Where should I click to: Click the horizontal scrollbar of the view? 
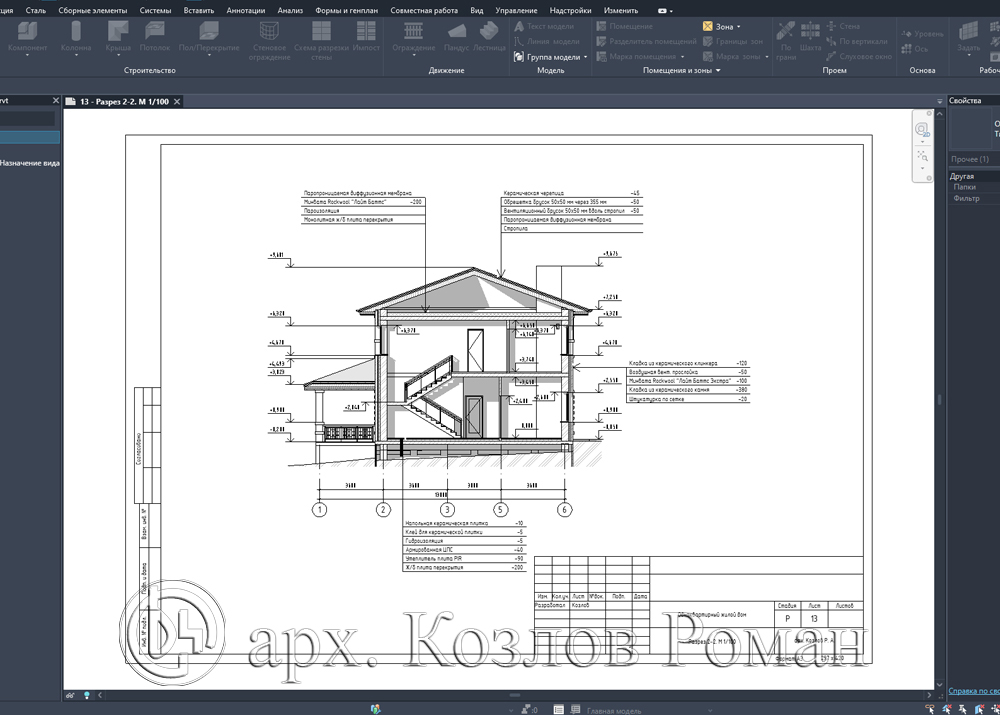(x=514, y=695)
